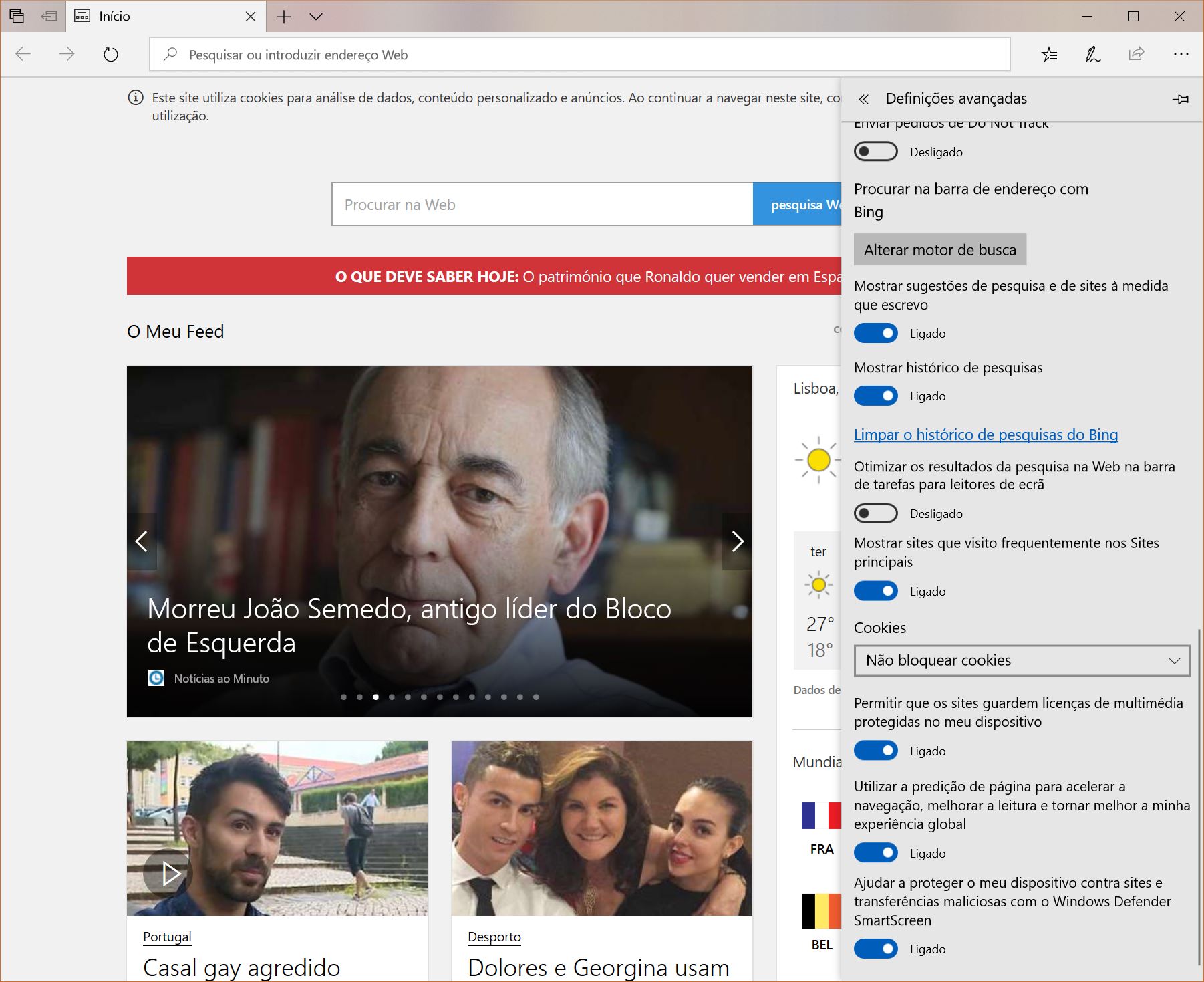
Task: Open headline Morreu João Semedo article
Action: pos(409,626)
